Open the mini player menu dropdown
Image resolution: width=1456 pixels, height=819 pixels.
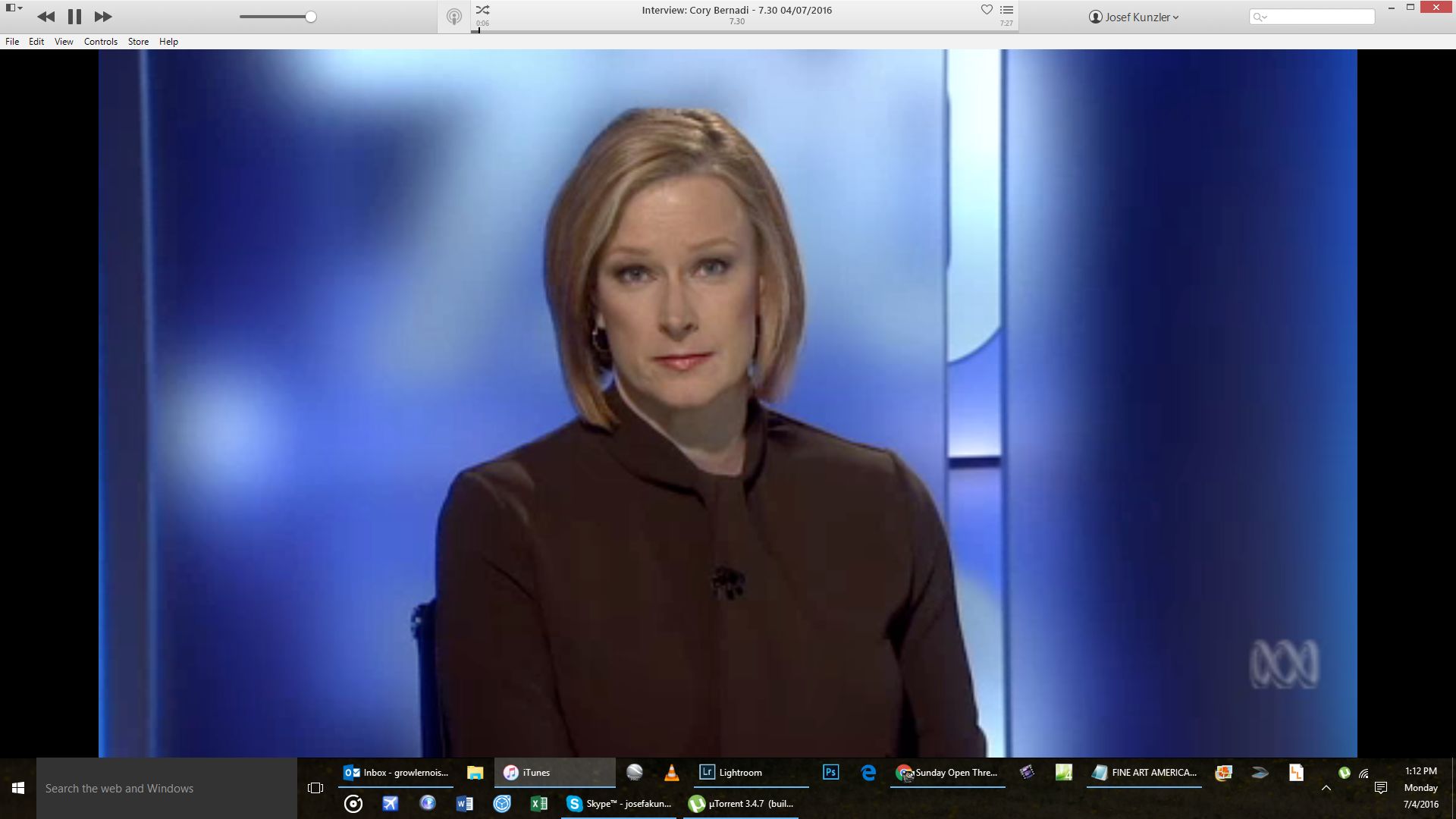(14, 8)
